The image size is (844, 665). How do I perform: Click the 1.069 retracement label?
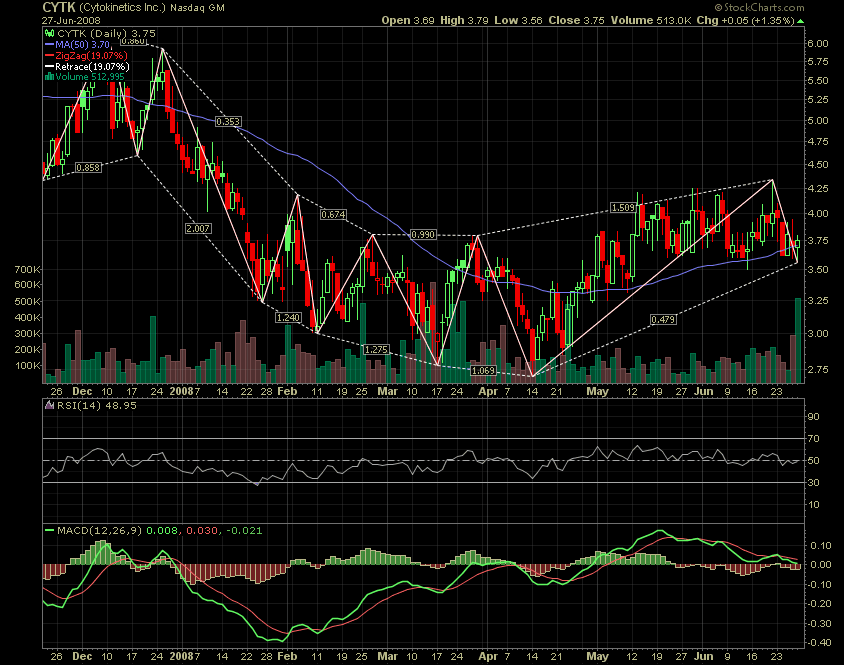coord(483,370)
